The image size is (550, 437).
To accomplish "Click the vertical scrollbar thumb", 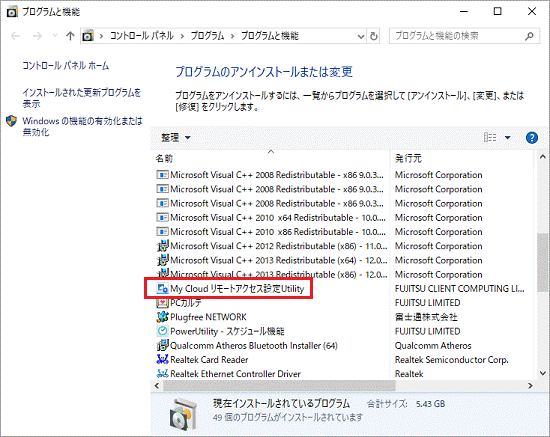I will pos(542,262).
